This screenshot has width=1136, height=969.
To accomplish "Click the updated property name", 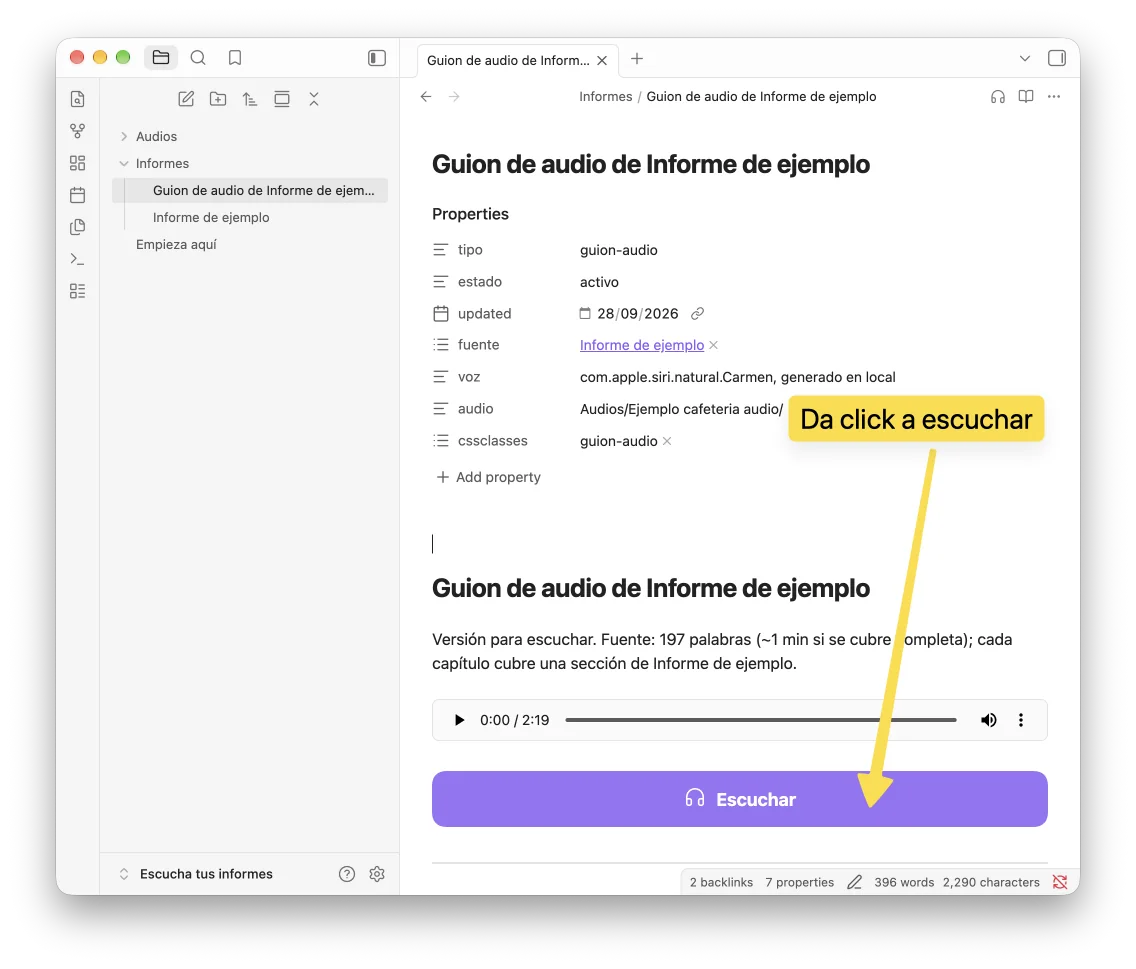I will [x=485, y=314].
